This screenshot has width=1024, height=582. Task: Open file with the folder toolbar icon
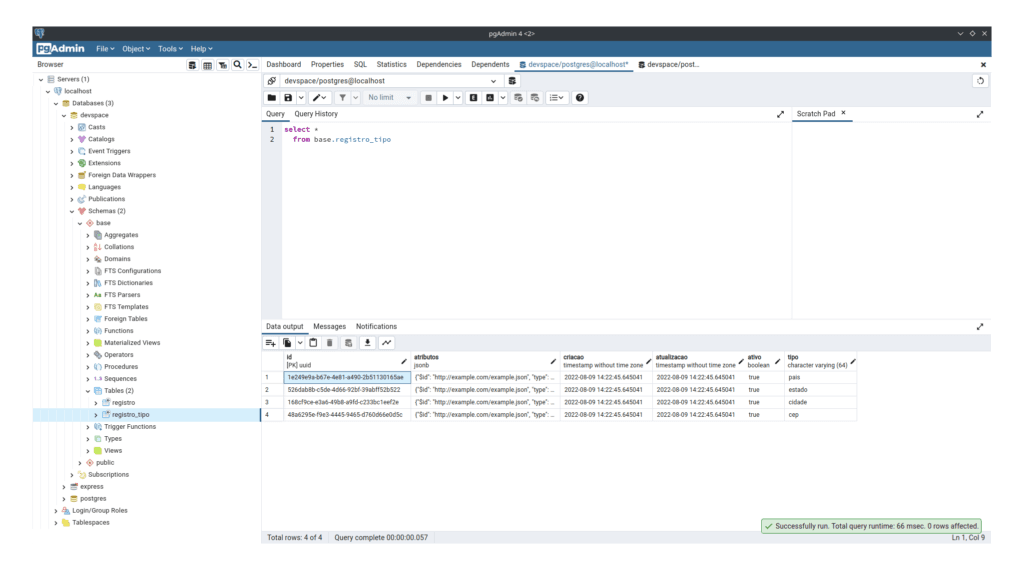click(x=272, y=98)
